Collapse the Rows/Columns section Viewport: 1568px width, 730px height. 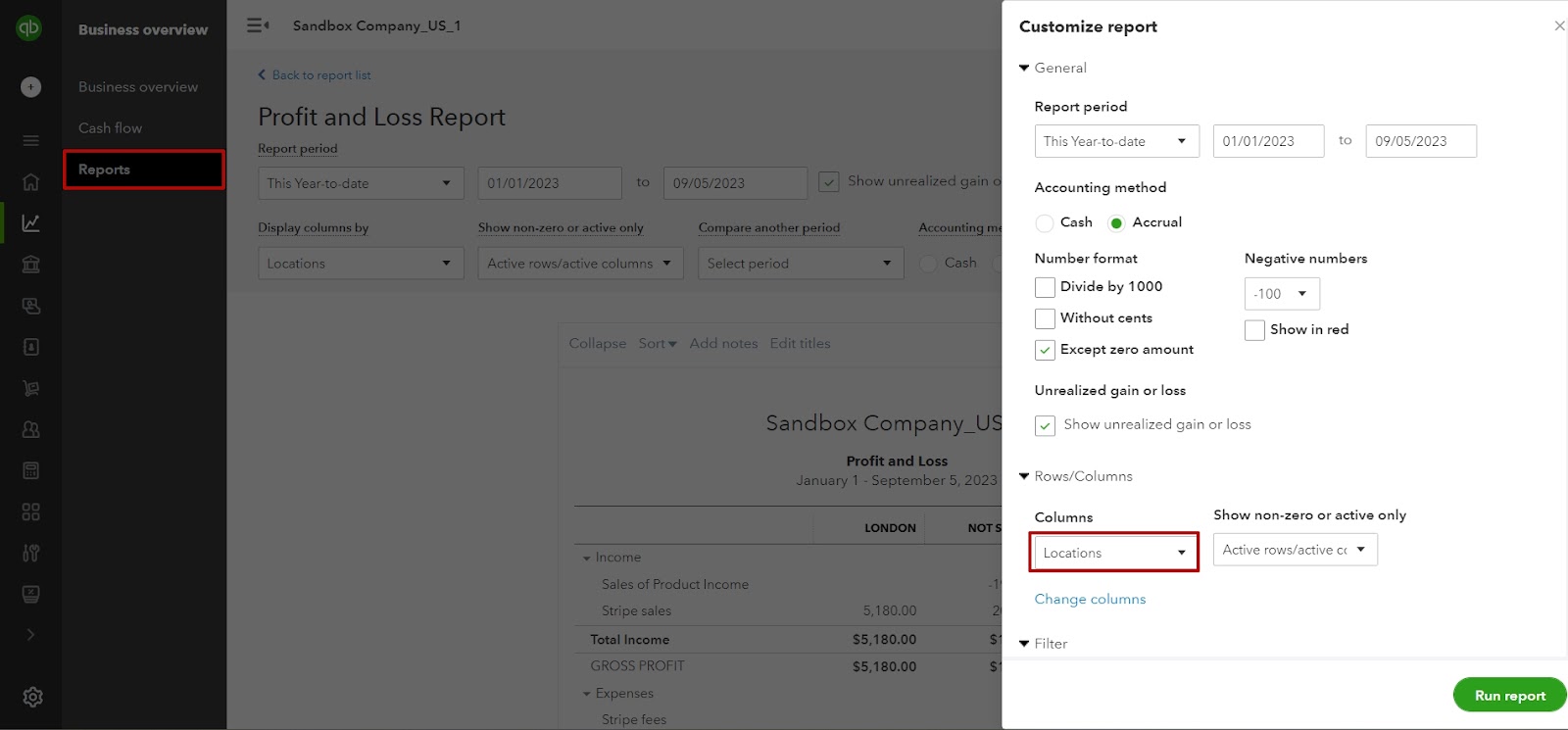tap(1024, 476)
